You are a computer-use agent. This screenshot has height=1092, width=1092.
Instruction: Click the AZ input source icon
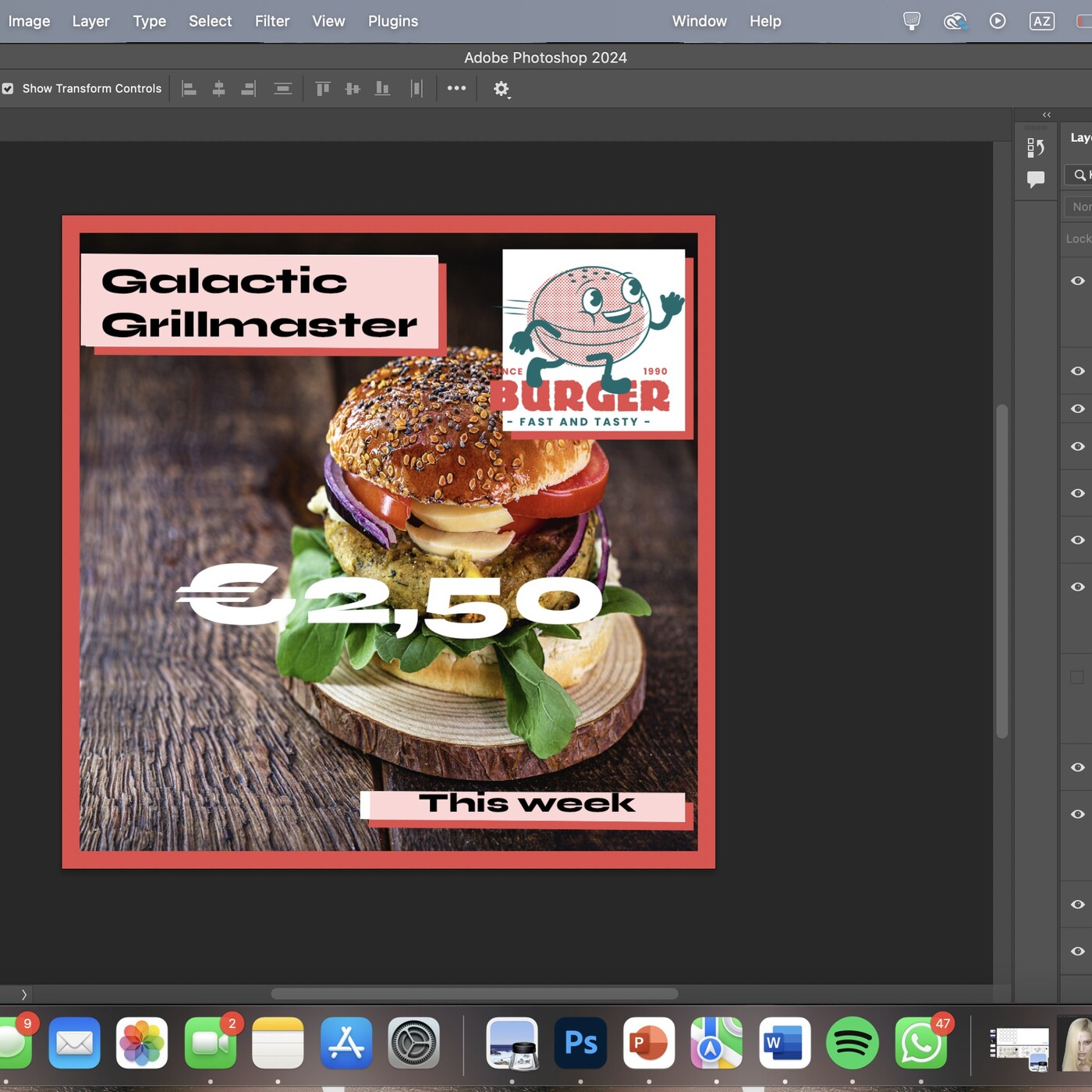1042,21
